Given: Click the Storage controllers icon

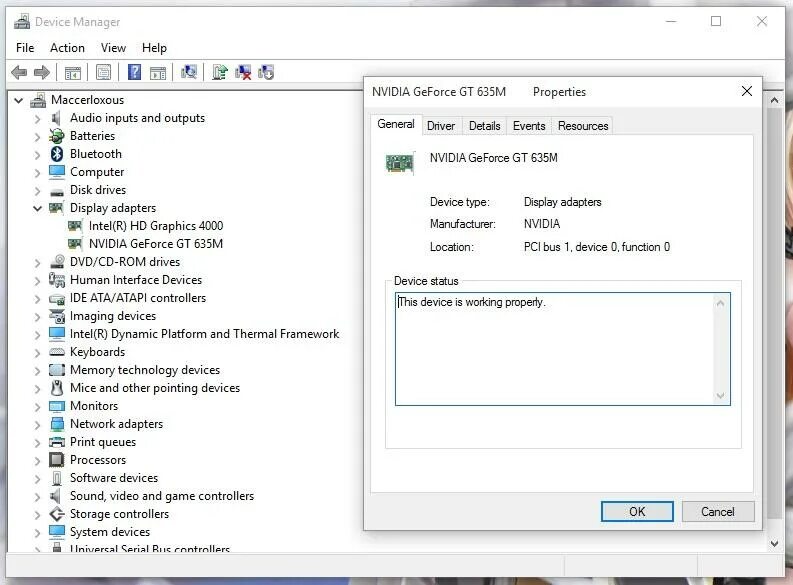Looking at the screenshot, I should (x=57, y=514).
